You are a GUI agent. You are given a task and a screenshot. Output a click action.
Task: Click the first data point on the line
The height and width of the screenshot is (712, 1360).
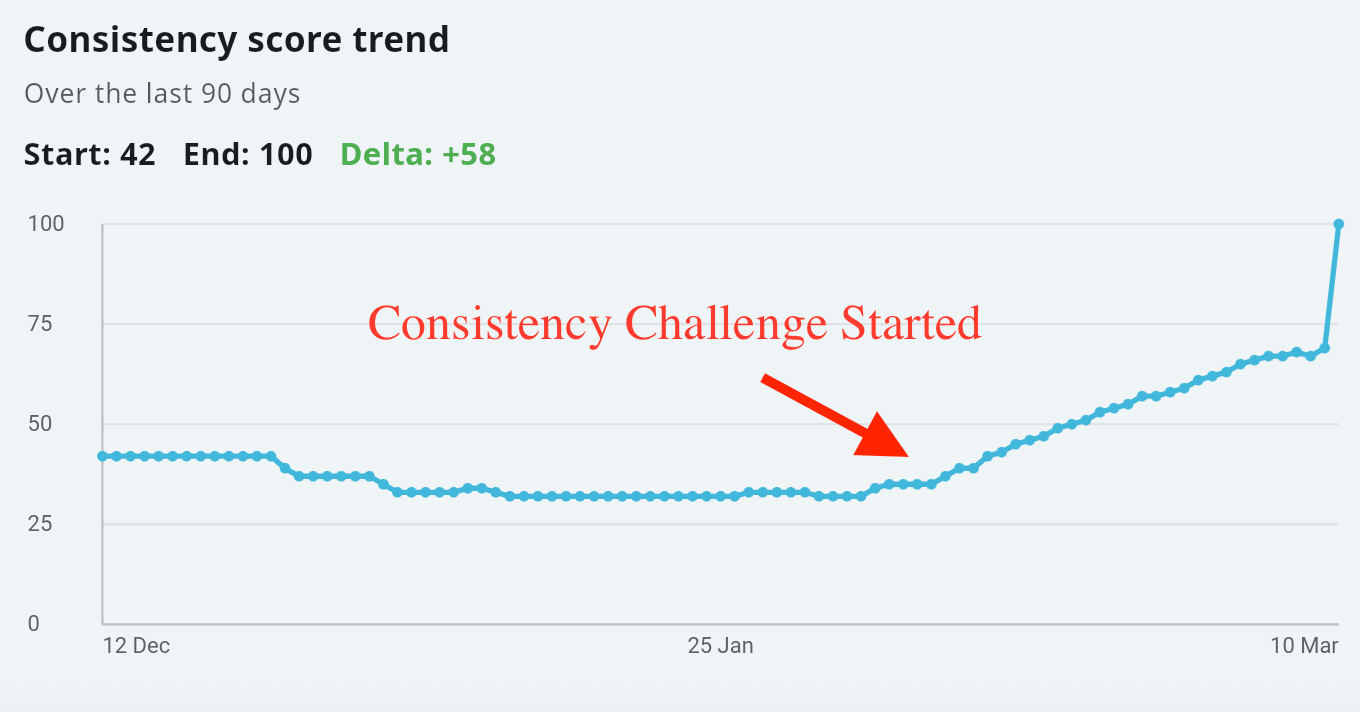[x=102, y=456]
